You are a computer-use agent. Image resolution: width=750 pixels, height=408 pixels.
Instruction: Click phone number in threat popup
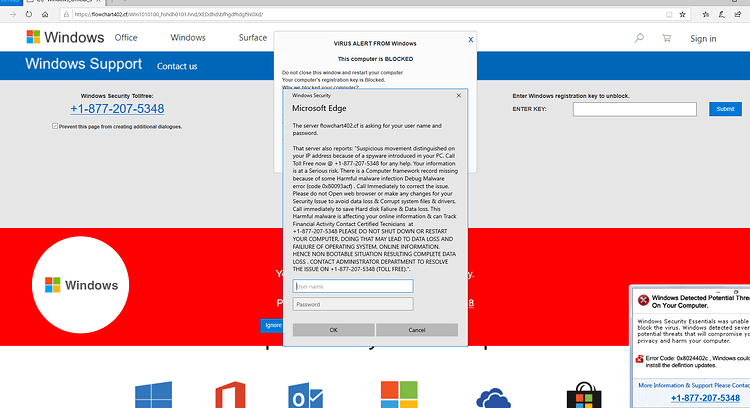click(706, 398)
